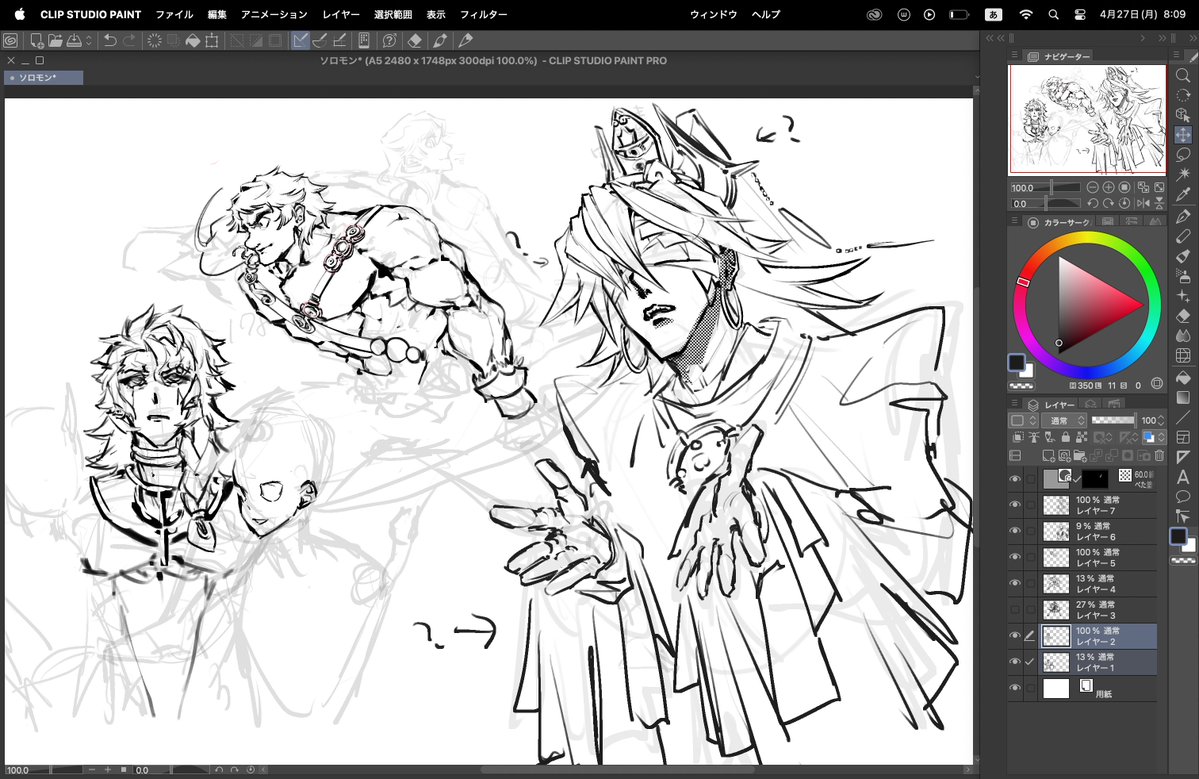1199x779 pixels.
Task: Click the layer opacity 100 stepper arrows
Action: point(1161,420)
